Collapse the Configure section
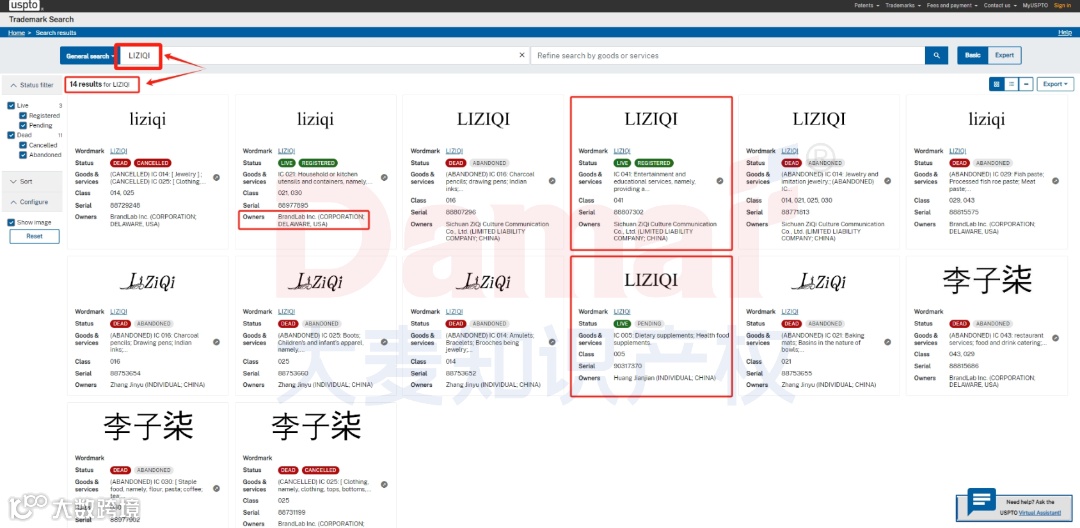Image resolution: width=1080 pixels, height=528 pixels. pos(32,202)
